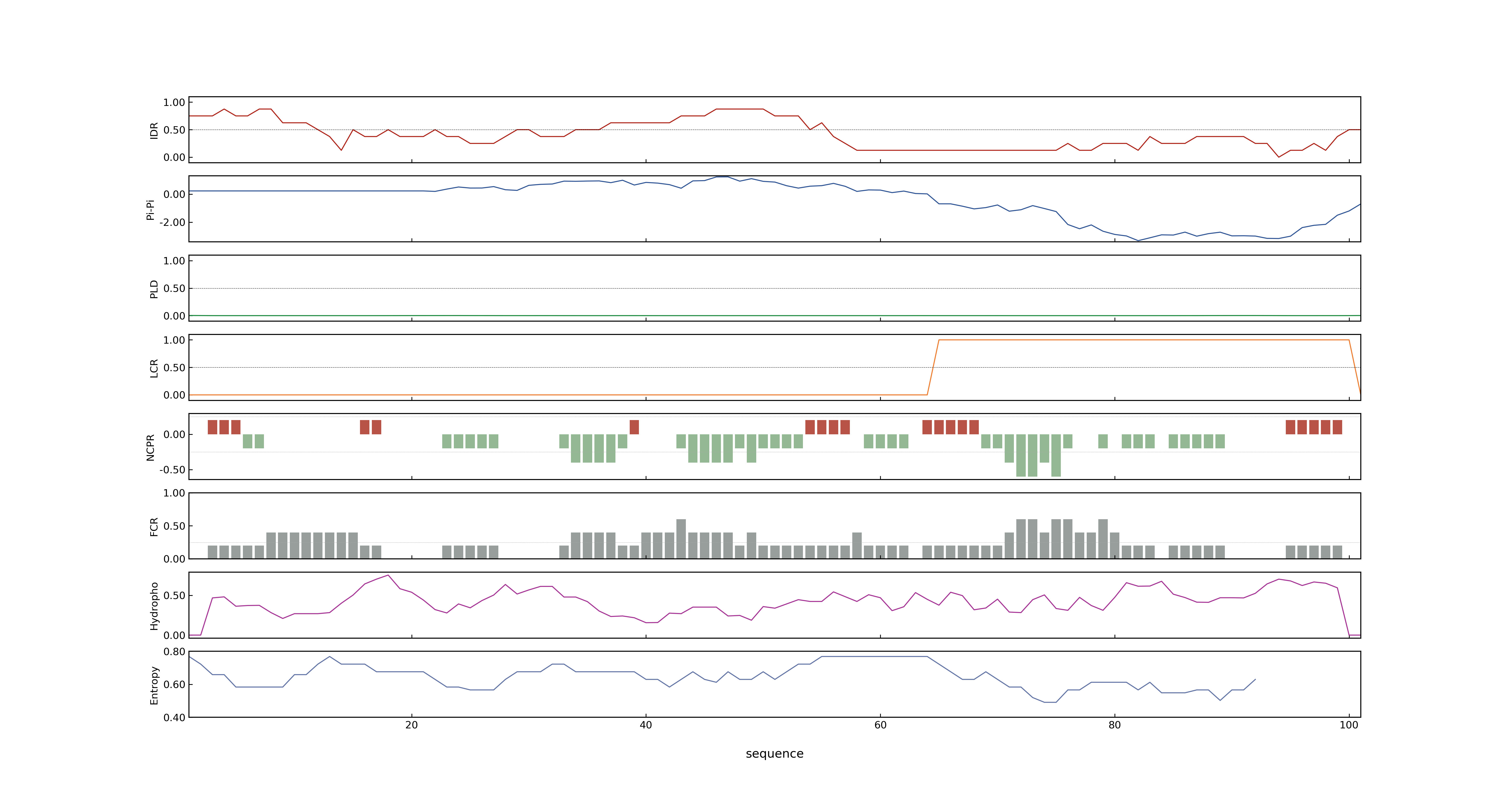The height and width of the screenshot is (806, 1512).
Task: Click the 0.60 tick on Entropy axis
Action: coord(174,685)
